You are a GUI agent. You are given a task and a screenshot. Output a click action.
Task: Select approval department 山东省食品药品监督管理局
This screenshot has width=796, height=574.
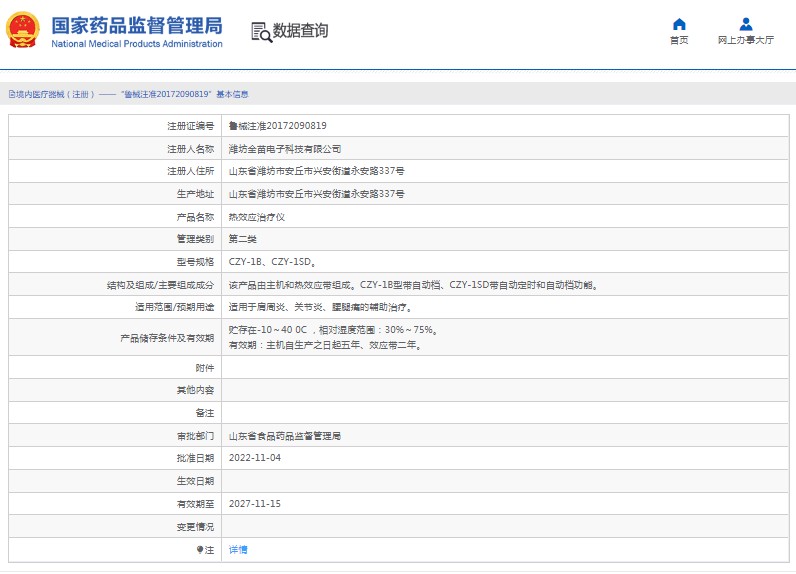285,436
